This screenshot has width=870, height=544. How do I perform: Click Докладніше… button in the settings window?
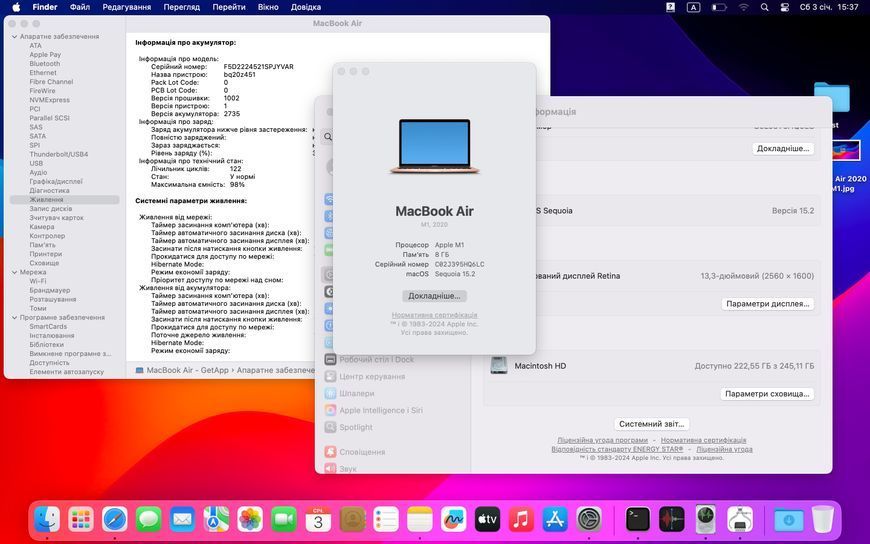click(x=783, y=149)
